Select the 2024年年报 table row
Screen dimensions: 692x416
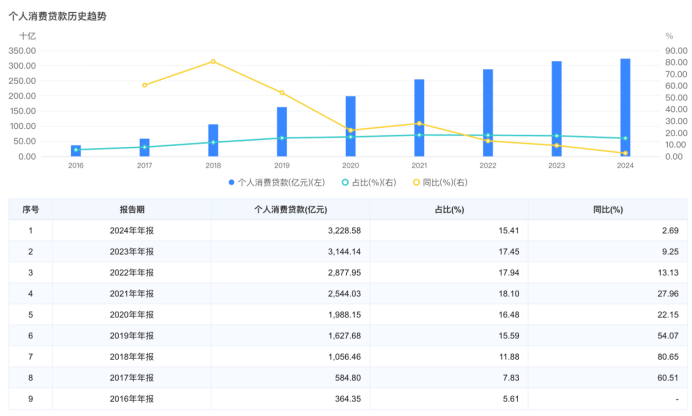tap(348, 231)
